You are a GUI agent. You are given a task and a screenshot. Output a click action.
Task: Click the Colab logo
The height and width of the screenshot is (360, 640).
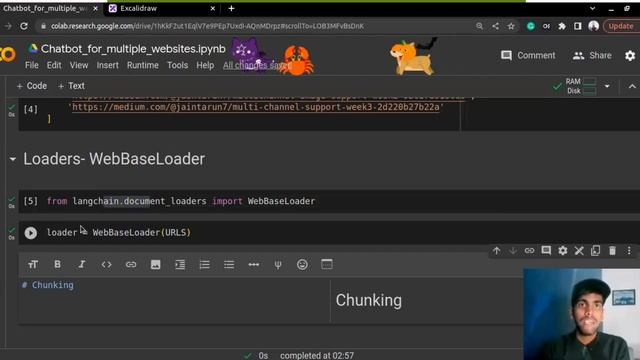pos(8,55)
